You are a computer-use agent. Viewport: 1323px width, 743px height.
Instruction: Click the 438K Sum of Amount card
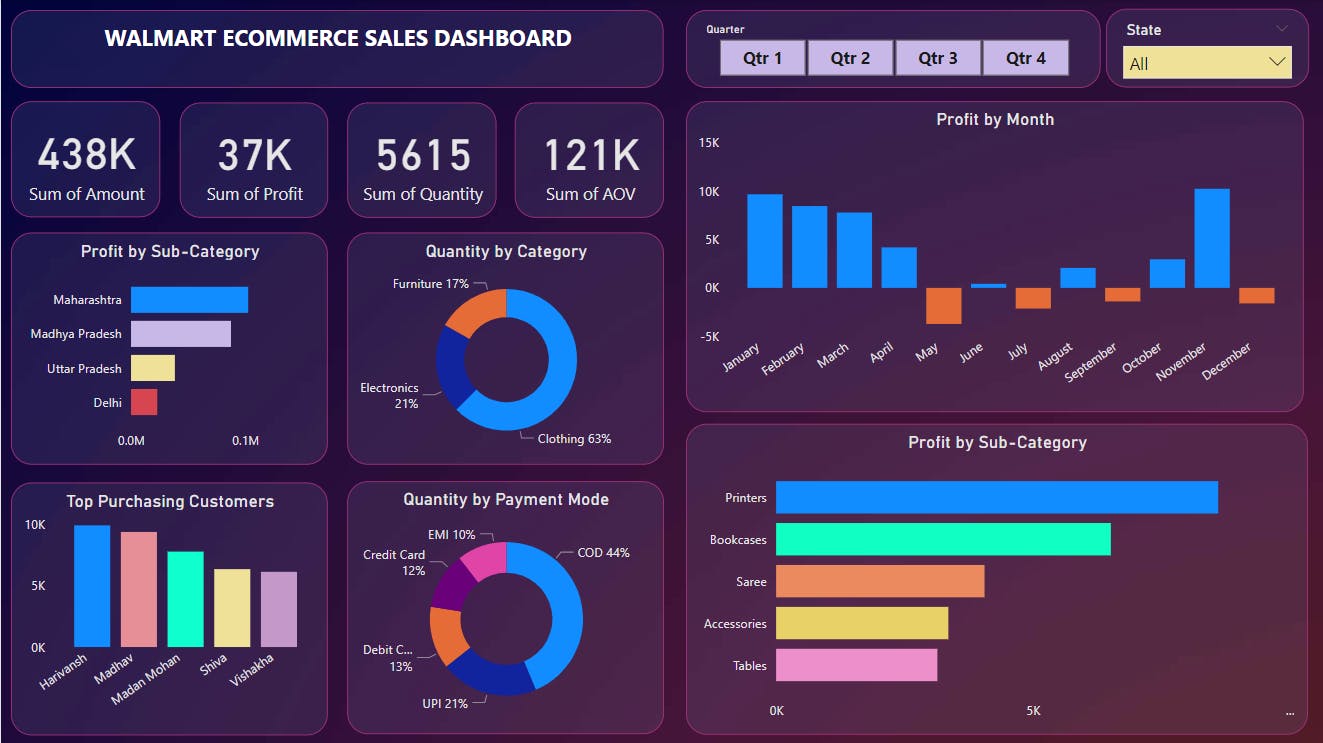(x=86, y=160)
